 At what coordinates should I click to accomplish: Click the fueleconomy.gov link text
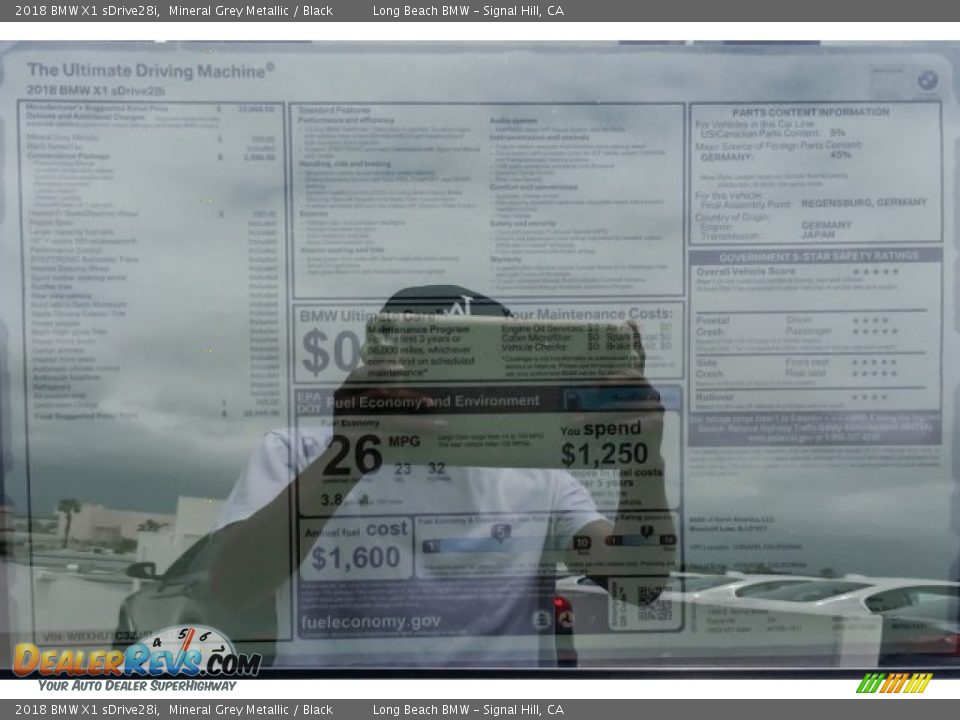(370, 621)
